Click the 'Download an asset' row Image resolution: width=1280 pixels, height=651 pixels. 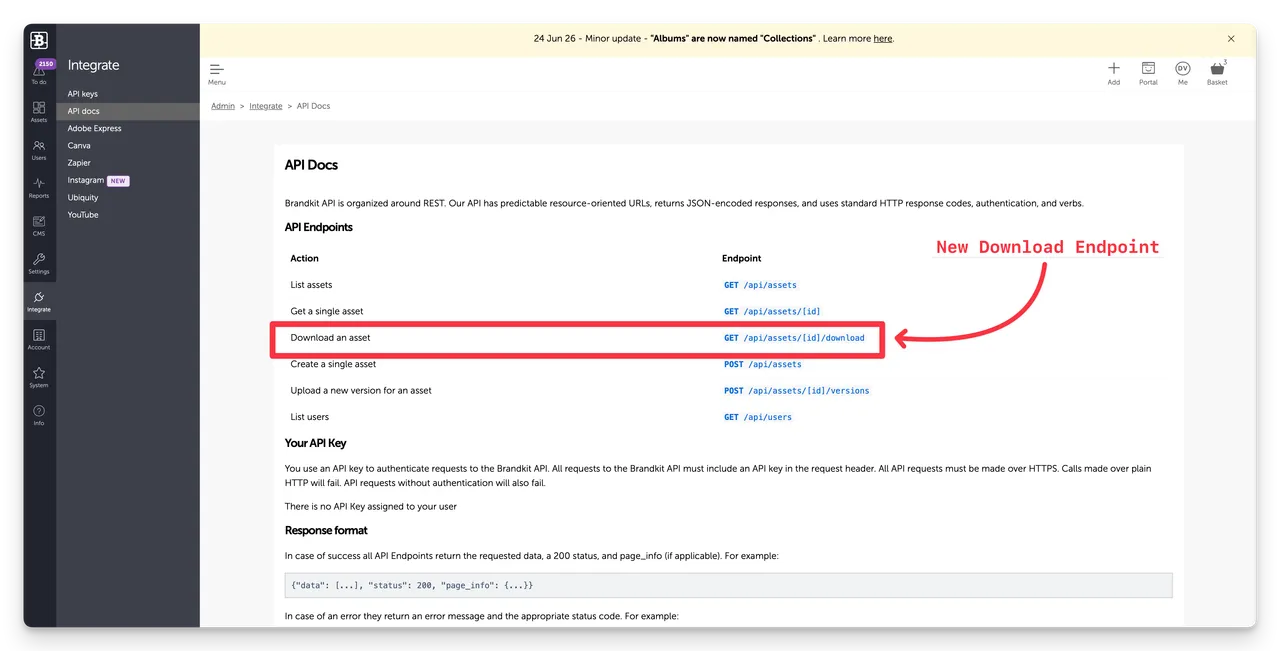click(330, 338)
